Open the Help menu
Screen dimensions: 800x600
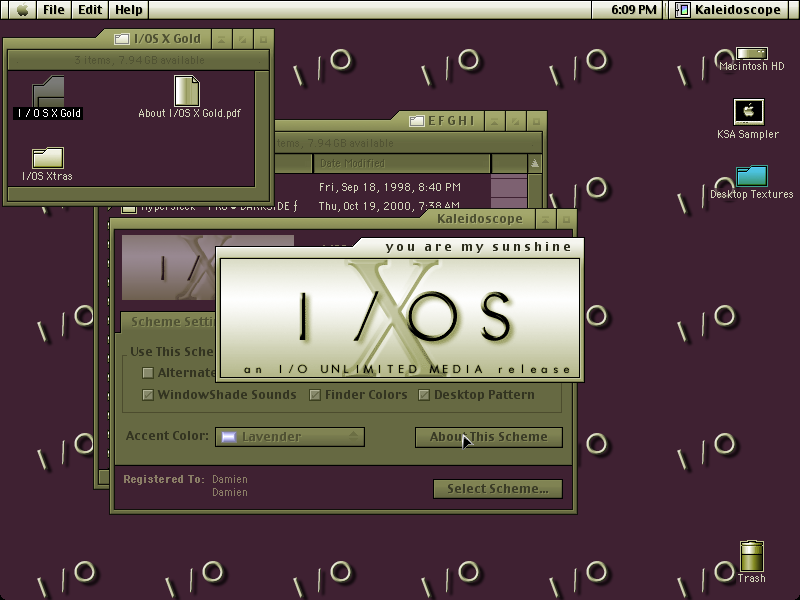coord(128,10)
